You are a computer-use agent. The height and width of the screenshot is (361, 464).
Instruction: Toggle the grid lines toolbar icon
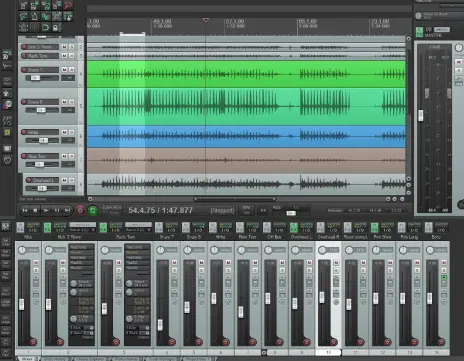pyautogui.click(x=35, y=27)
